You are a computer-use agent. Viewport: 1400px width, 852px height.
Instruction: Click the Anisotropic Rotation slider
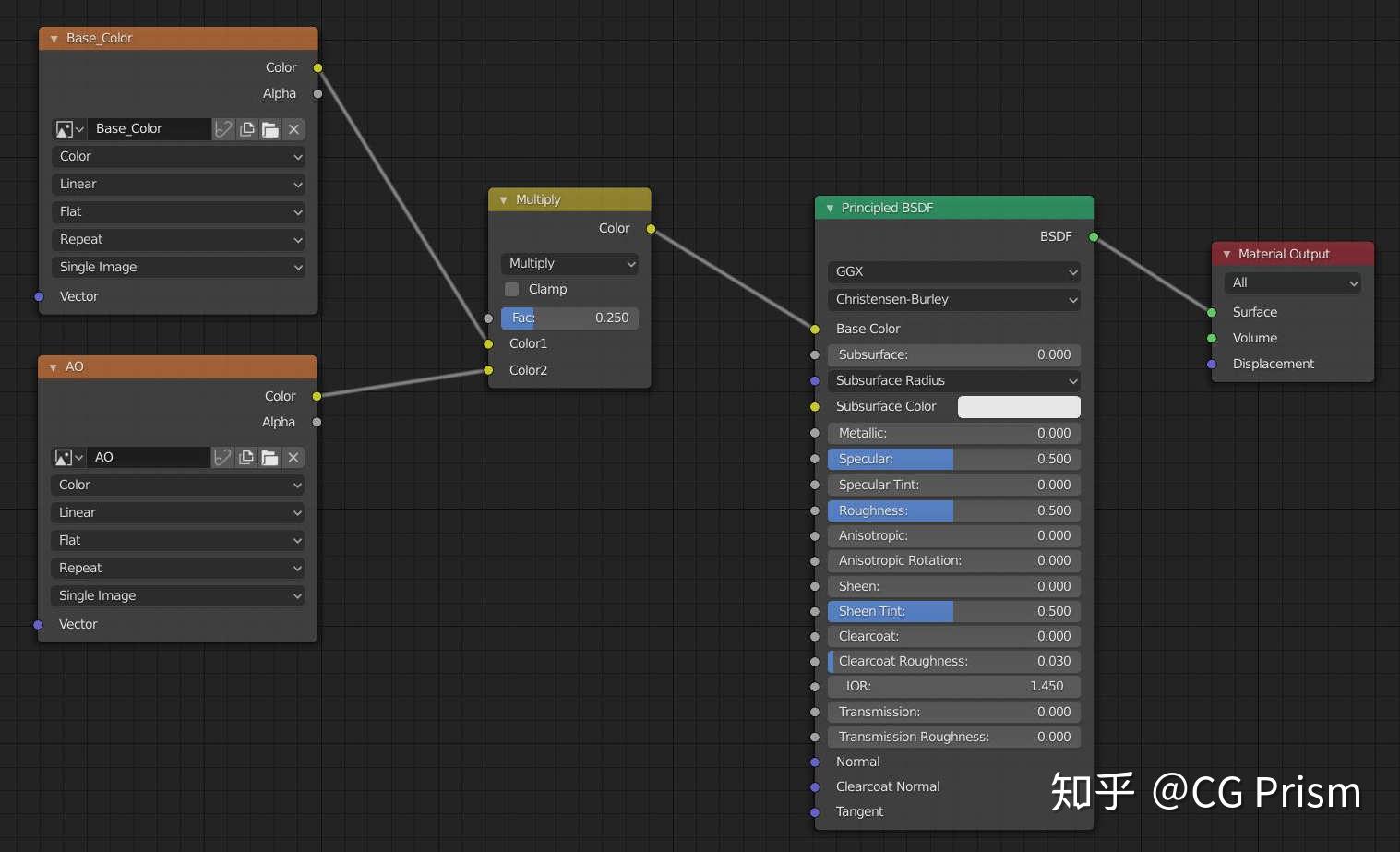click(954, 561)
